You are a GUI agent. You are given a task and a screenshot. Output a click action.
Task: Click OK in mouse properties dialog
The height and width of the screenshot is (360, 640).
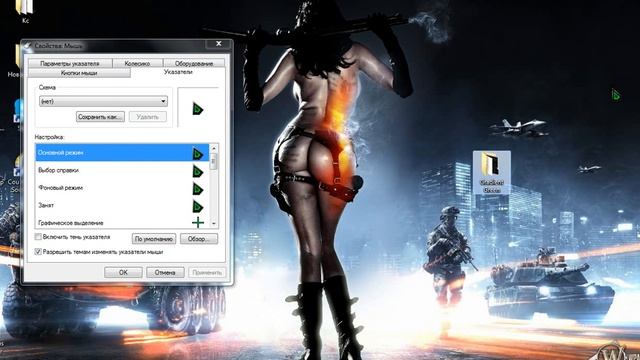click(123, 272)
